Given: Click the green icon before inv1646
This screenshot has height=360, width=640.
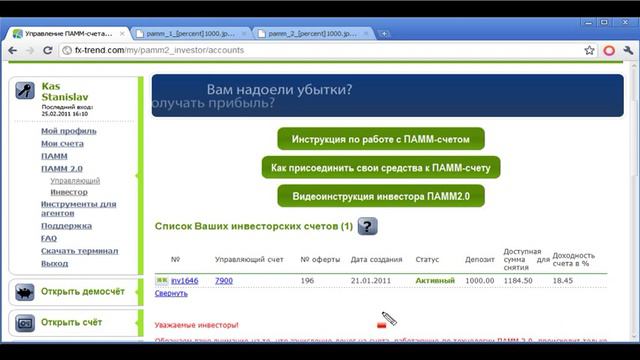Looking at the screenshot, I should pyautogui.click(x=162, y=280).
